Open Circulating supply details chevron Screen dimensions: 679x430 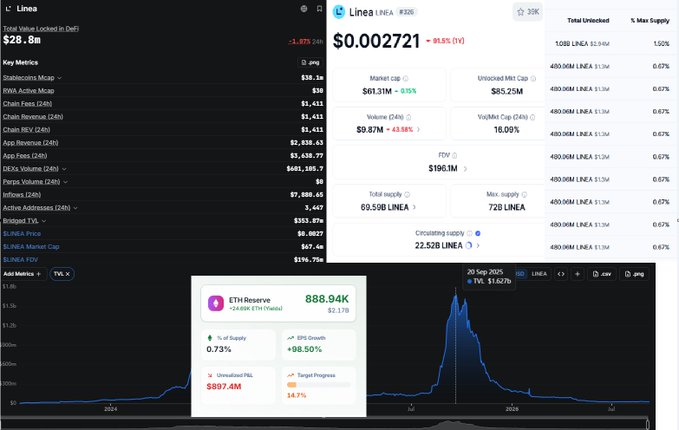point(478,246)
